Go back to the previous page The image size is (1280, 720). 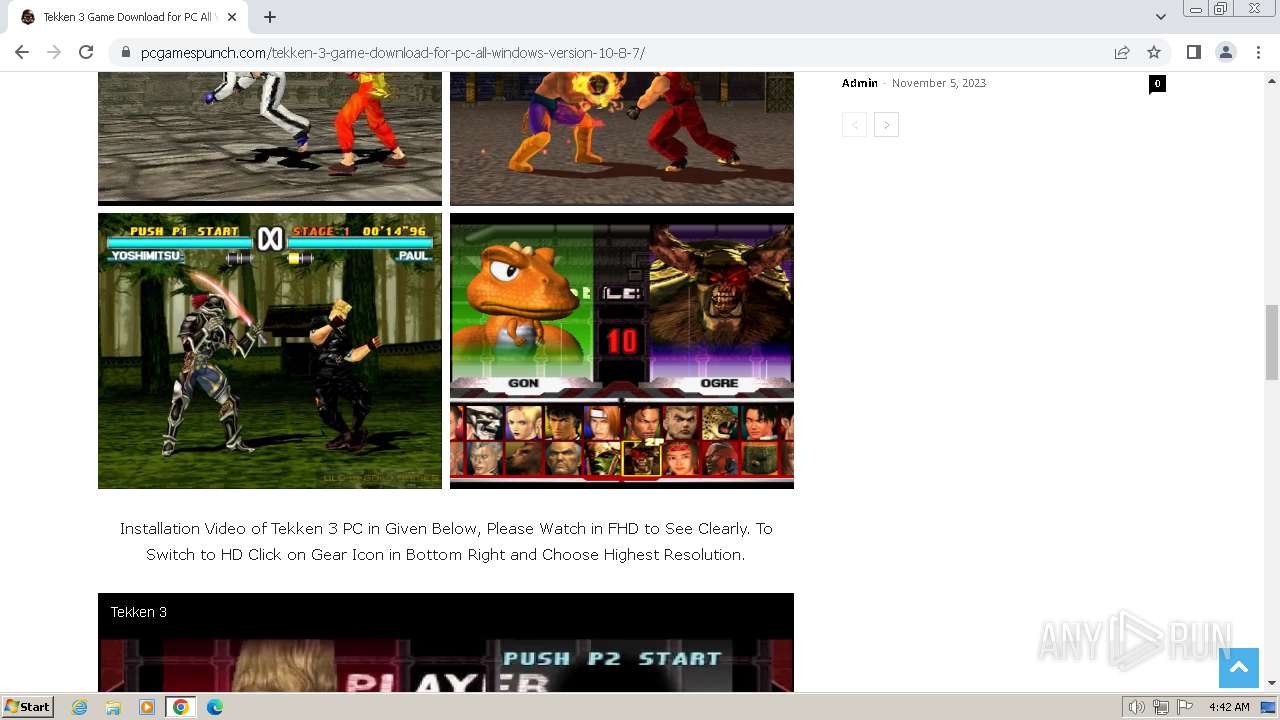(x=22, y=52)
